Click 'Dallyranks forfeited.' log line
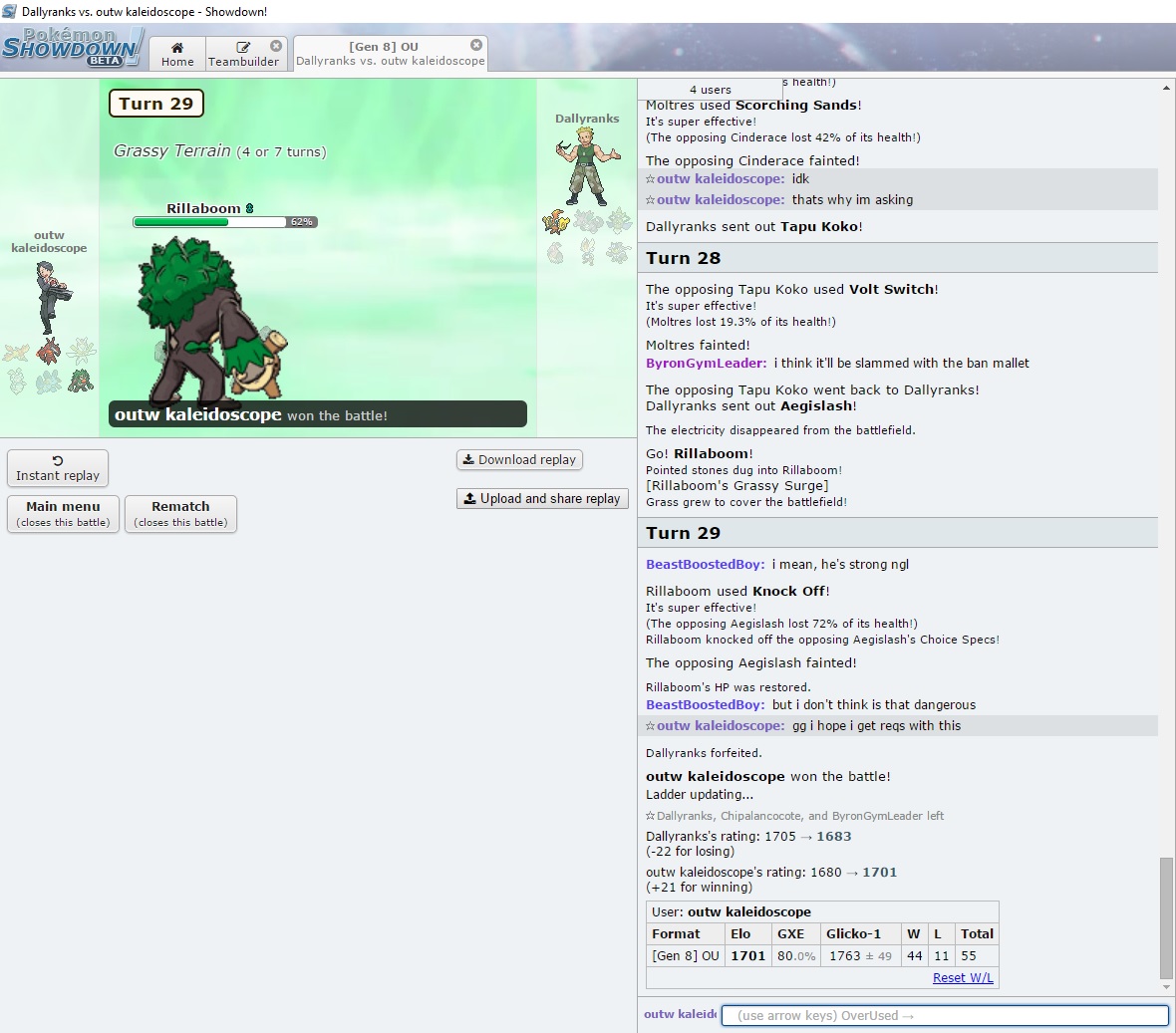The width and height of the screenshot is (1176, 1033). tap(704, 753)
